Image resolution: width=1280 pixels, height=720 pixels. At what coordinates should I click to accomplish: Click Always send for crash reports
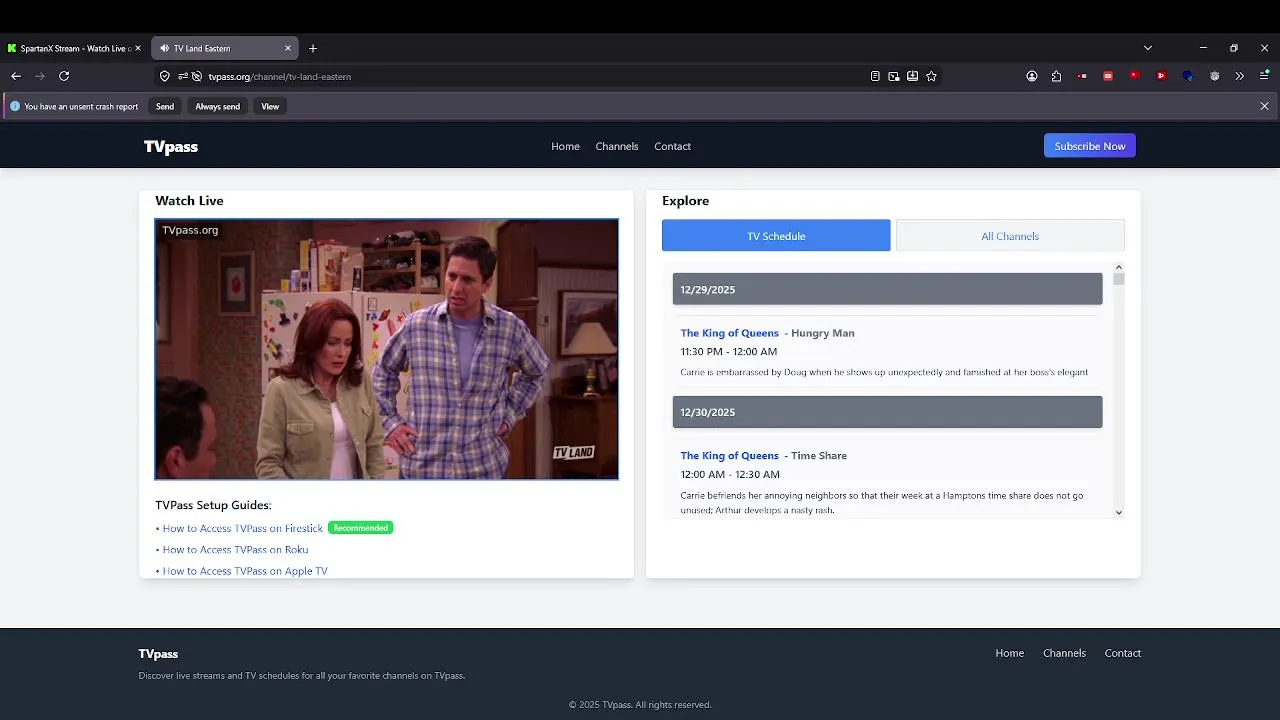217,106
